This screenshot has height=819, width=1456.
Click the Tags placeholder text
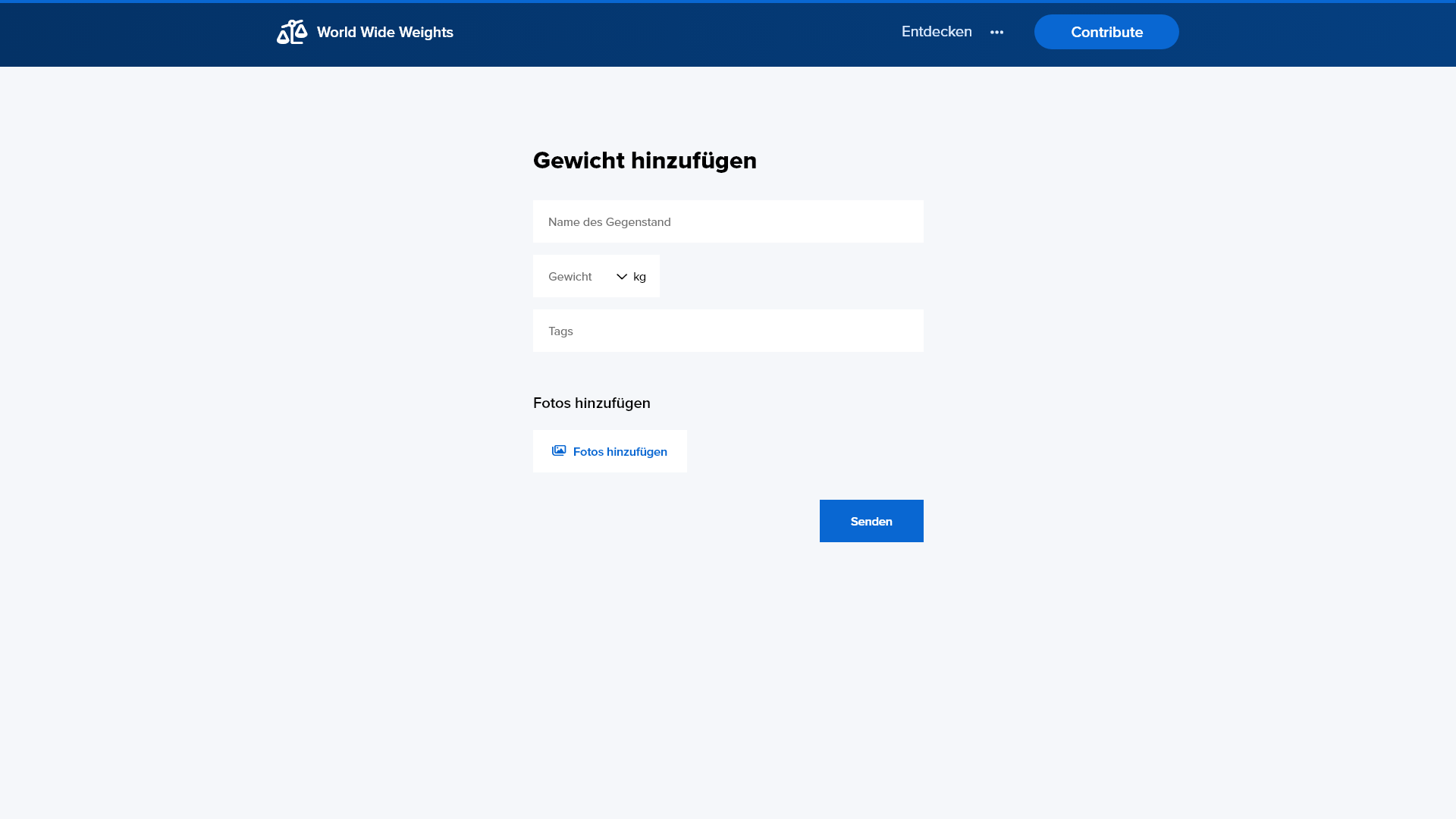pyautogui.click(x=560, y=331)
